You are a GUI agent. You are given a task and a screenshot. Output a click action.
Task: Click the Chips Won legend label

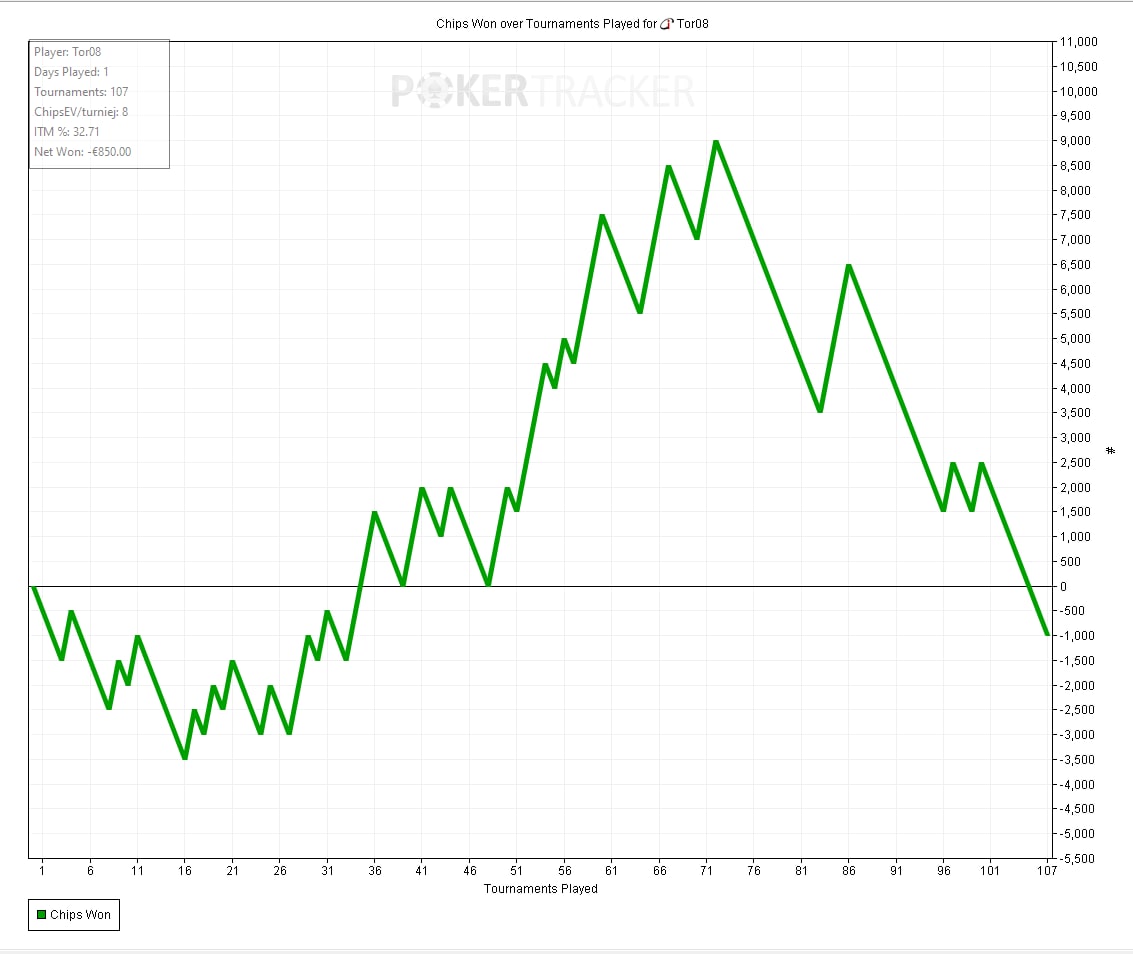coord(80,914)
